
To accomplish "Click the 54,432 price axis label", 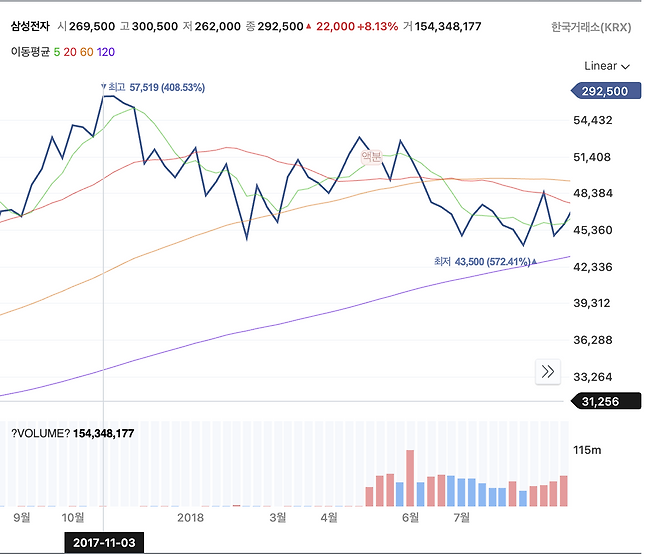I will (x=593, y=120).
